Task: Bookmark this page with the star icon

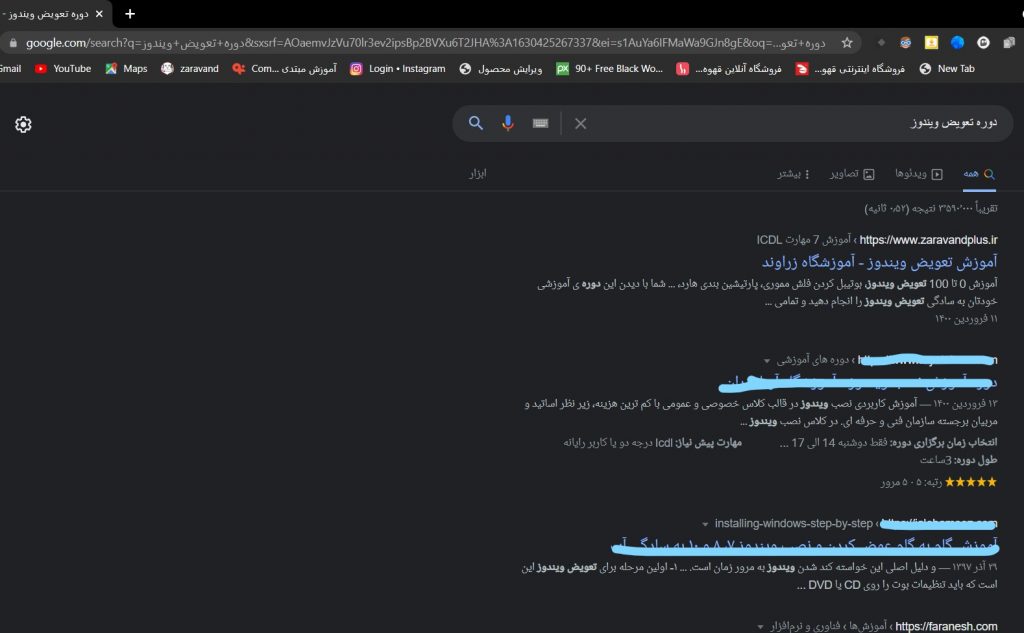Action: pyautogui.click(x=847, y=43)
